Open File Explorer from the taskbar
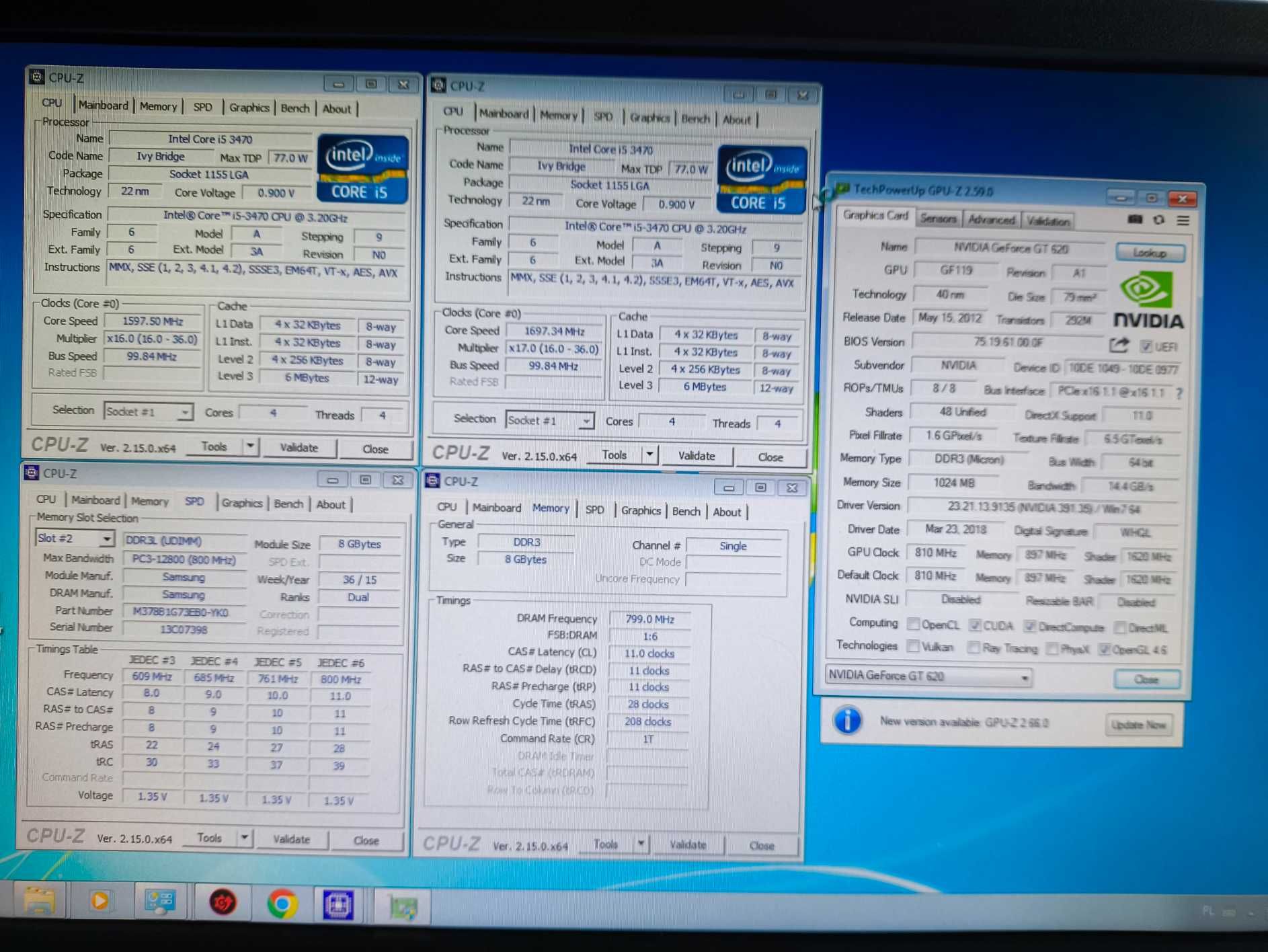Viewport: 1268px width, 952px height. (x=40, y=900)
